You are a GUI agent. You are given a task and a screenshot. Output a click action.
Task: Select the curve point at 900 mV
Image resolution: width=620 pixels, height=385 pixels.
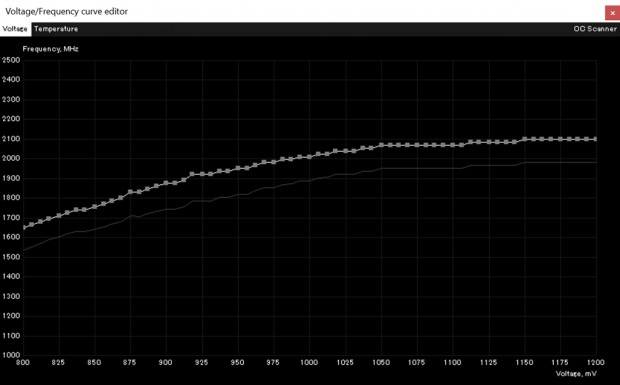tap(166, 183)
